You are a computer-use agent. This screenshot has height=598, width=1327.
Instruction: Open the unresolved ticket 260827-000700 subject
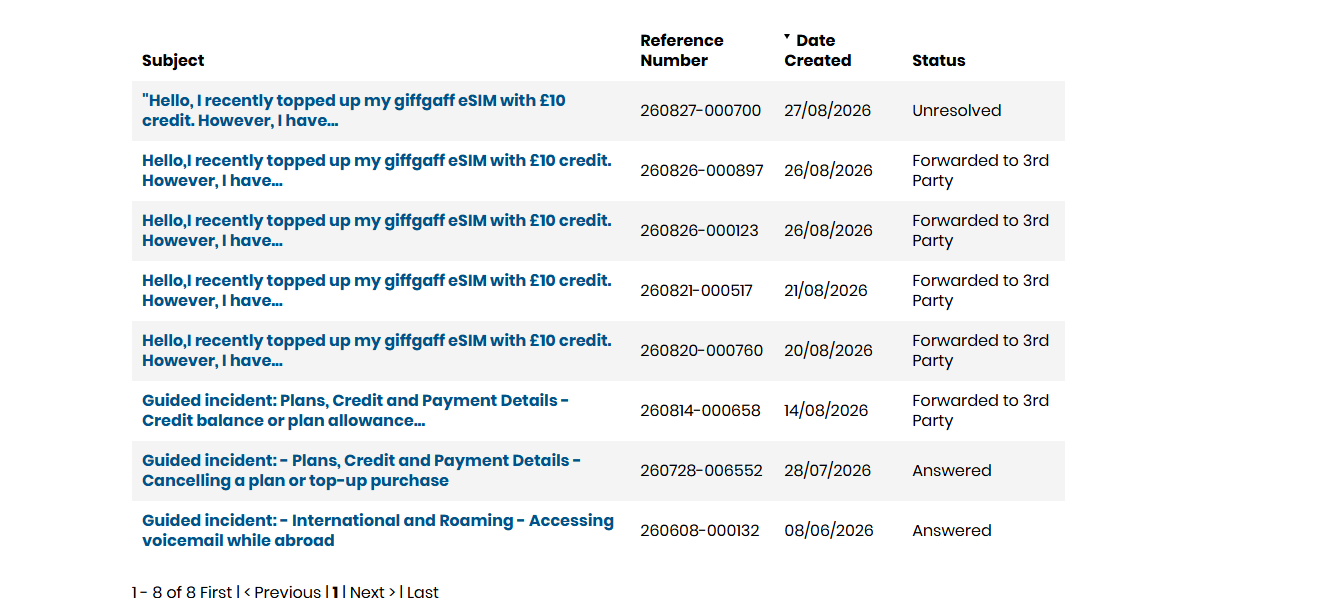coord(354,111)
